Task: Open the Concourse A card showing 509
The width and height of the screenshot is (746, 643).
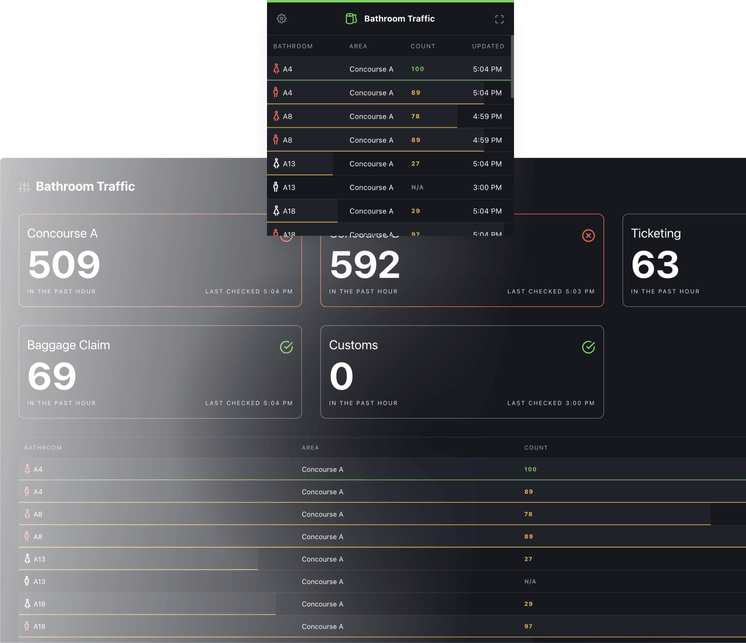Action: coord(160,260)
